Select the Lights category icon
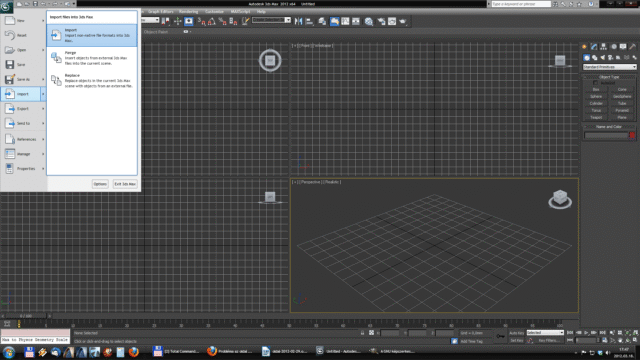This screenshot has height=360, width=640. 602,58
